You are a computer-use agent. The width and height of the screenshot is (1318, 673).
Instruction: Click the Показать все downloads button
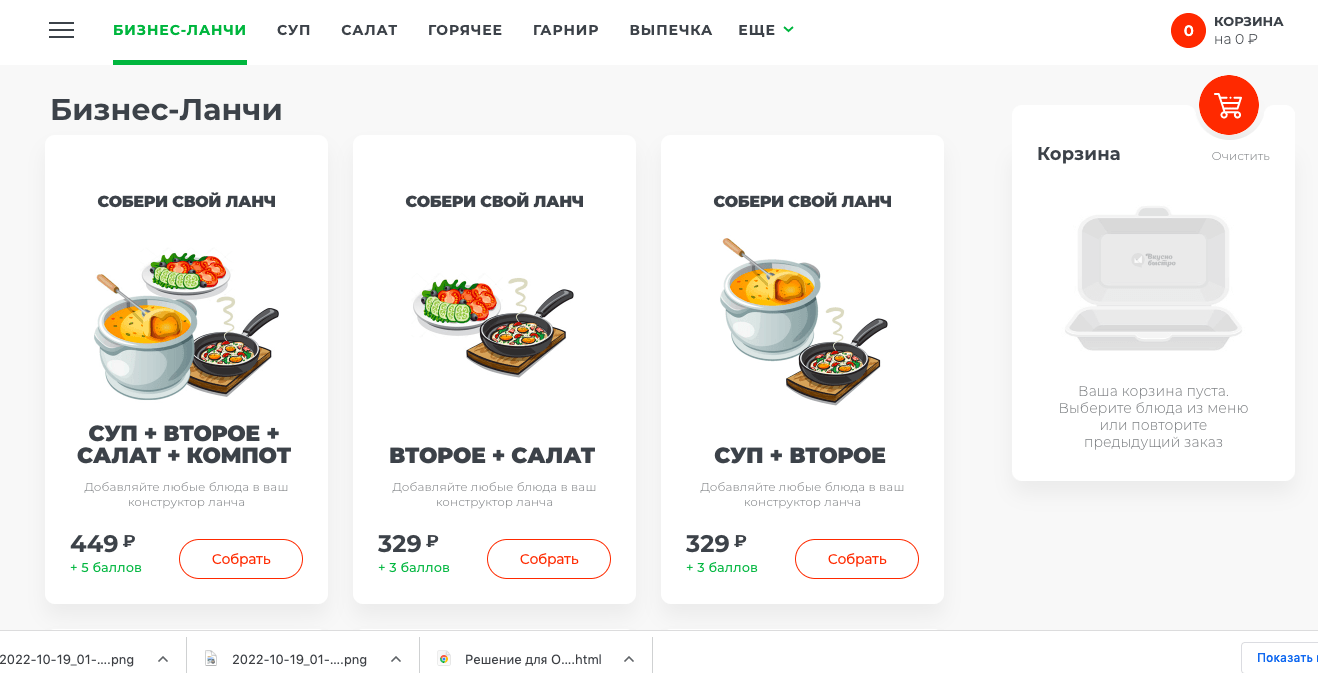coord(1285,658)
